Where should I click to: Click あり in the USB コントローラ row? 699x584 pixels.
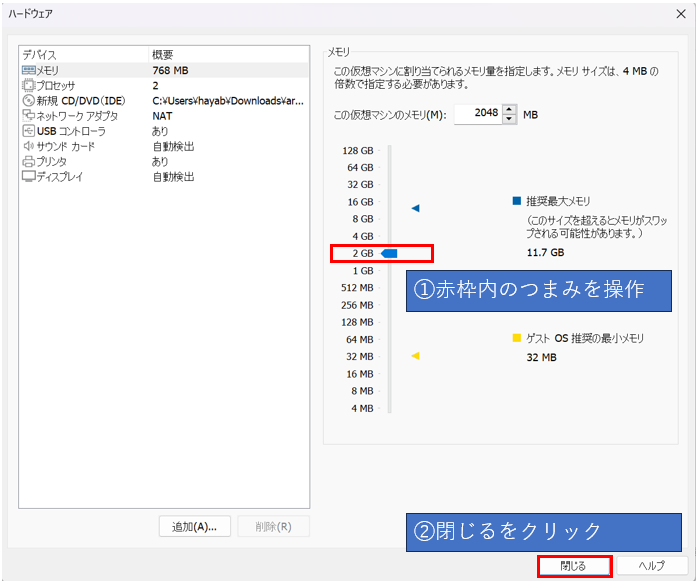tap(160, 131)
